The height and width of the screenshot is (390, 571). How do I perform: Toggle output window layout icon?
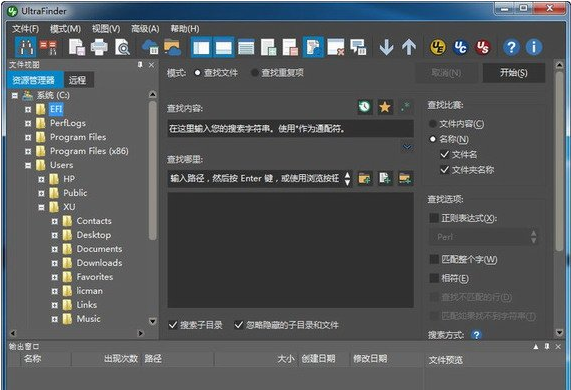click(224, 47)
